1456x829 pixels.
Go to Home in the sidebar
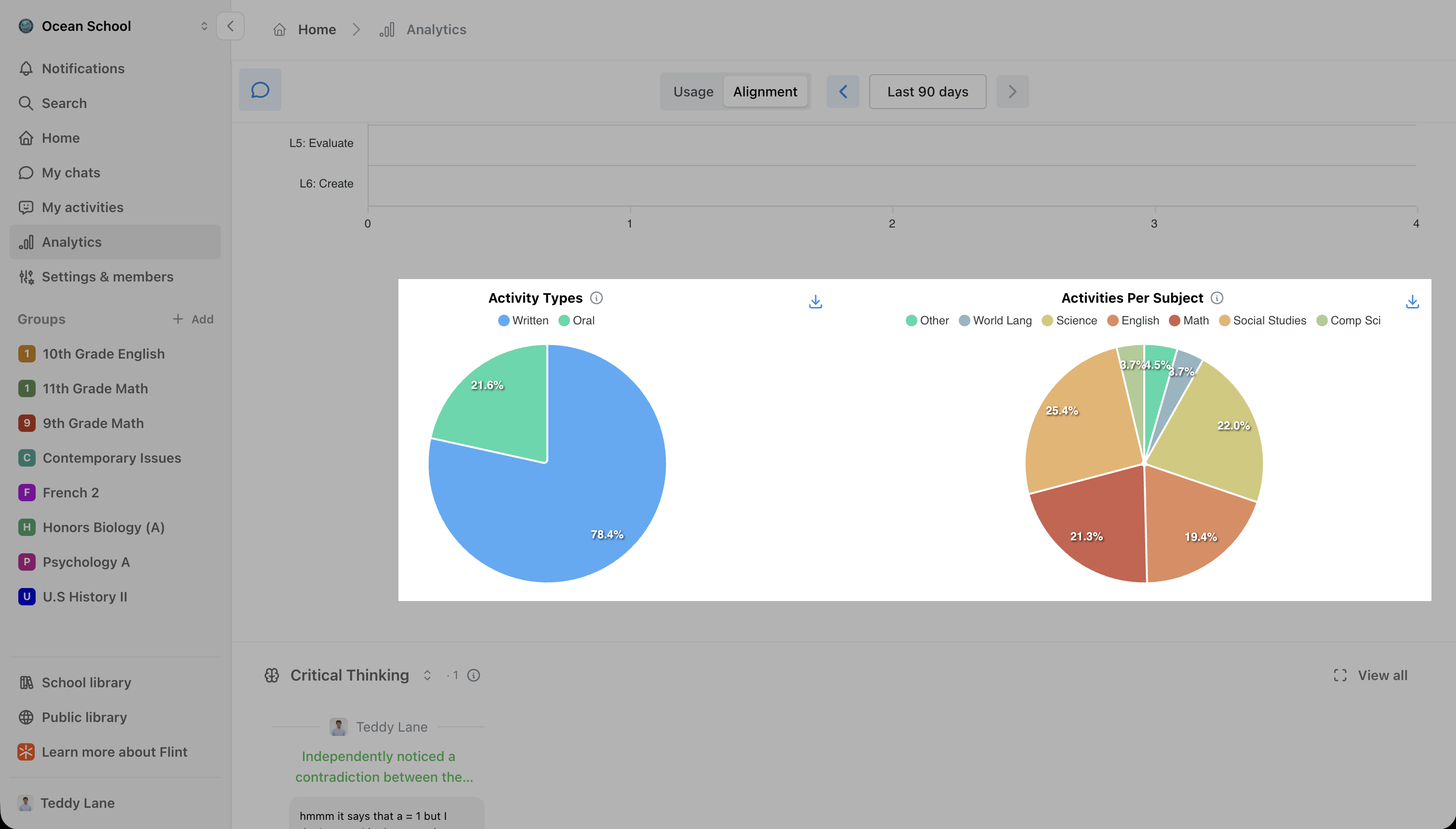[115, 138]
